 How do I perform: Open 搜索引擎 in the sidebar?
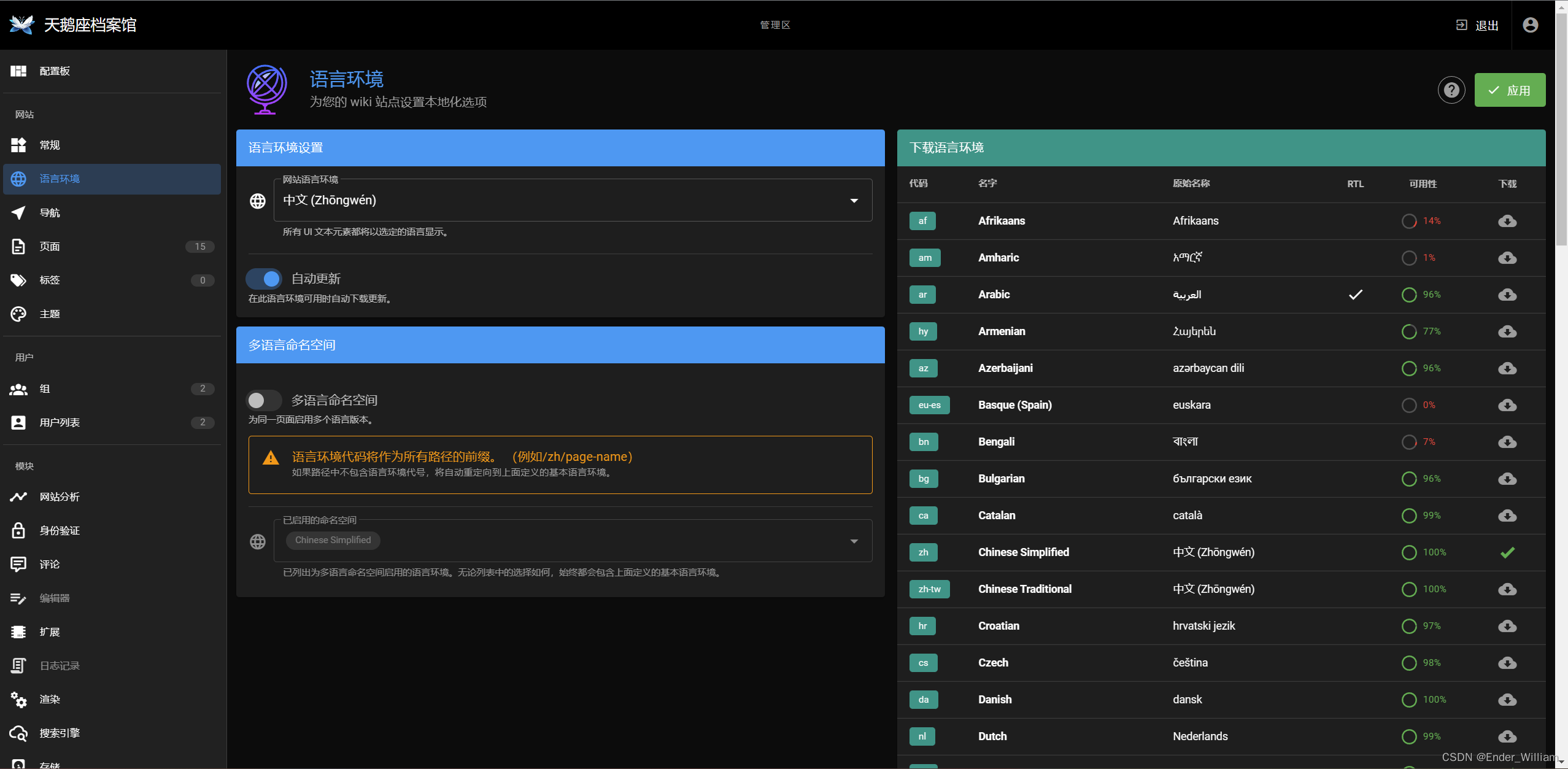click(x=112, y=733)
